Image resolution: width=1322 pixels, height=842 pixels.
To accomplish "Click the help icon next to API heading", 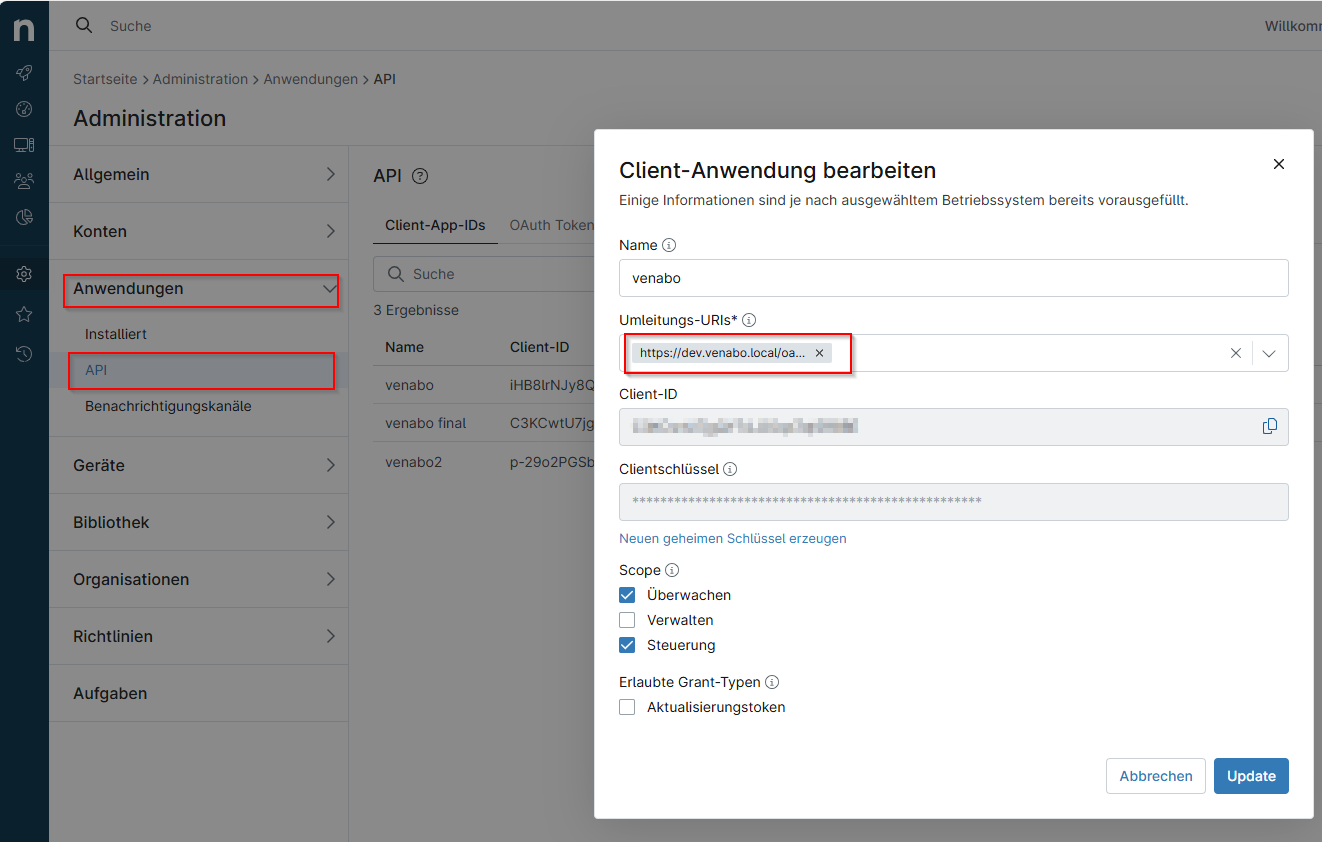I will (x=420, y=176).
